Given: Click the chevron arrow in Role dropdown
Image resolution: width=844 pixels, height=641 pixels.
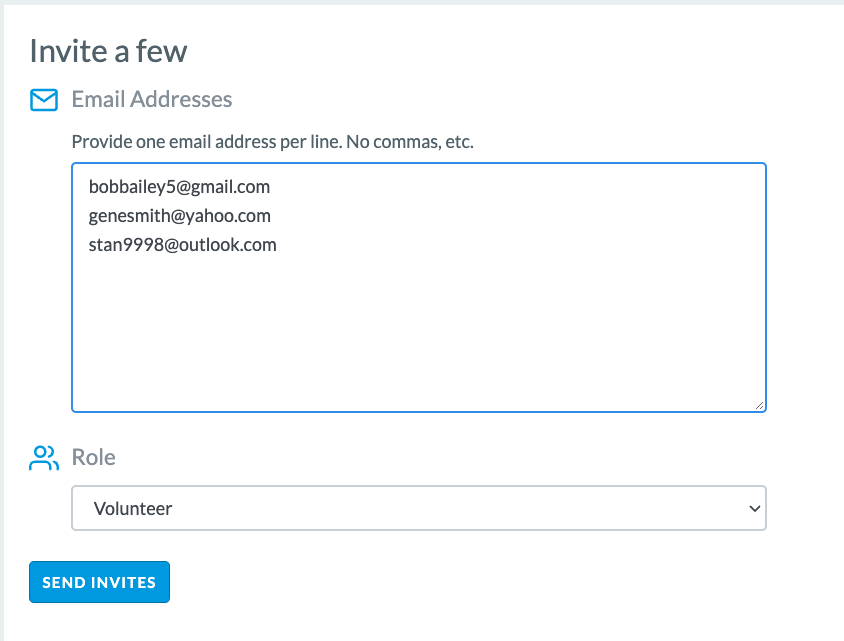Looking at the screenshot, I should click(x=755, y=508).
